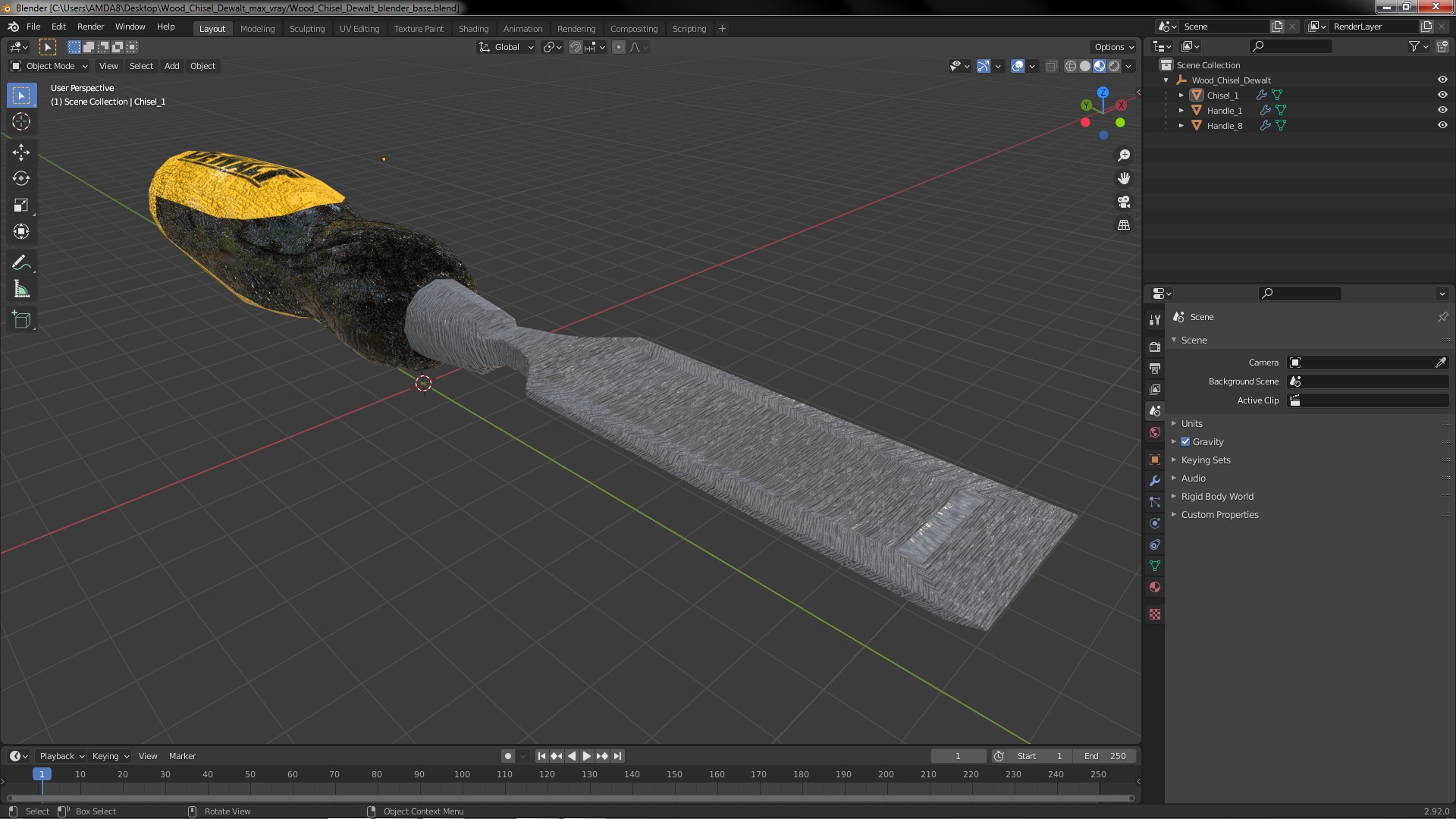Image resolution: width=1456 pixels, height=819 pixels.
Task: Activate the Rotate tool
Action: (x=21, y=179)
